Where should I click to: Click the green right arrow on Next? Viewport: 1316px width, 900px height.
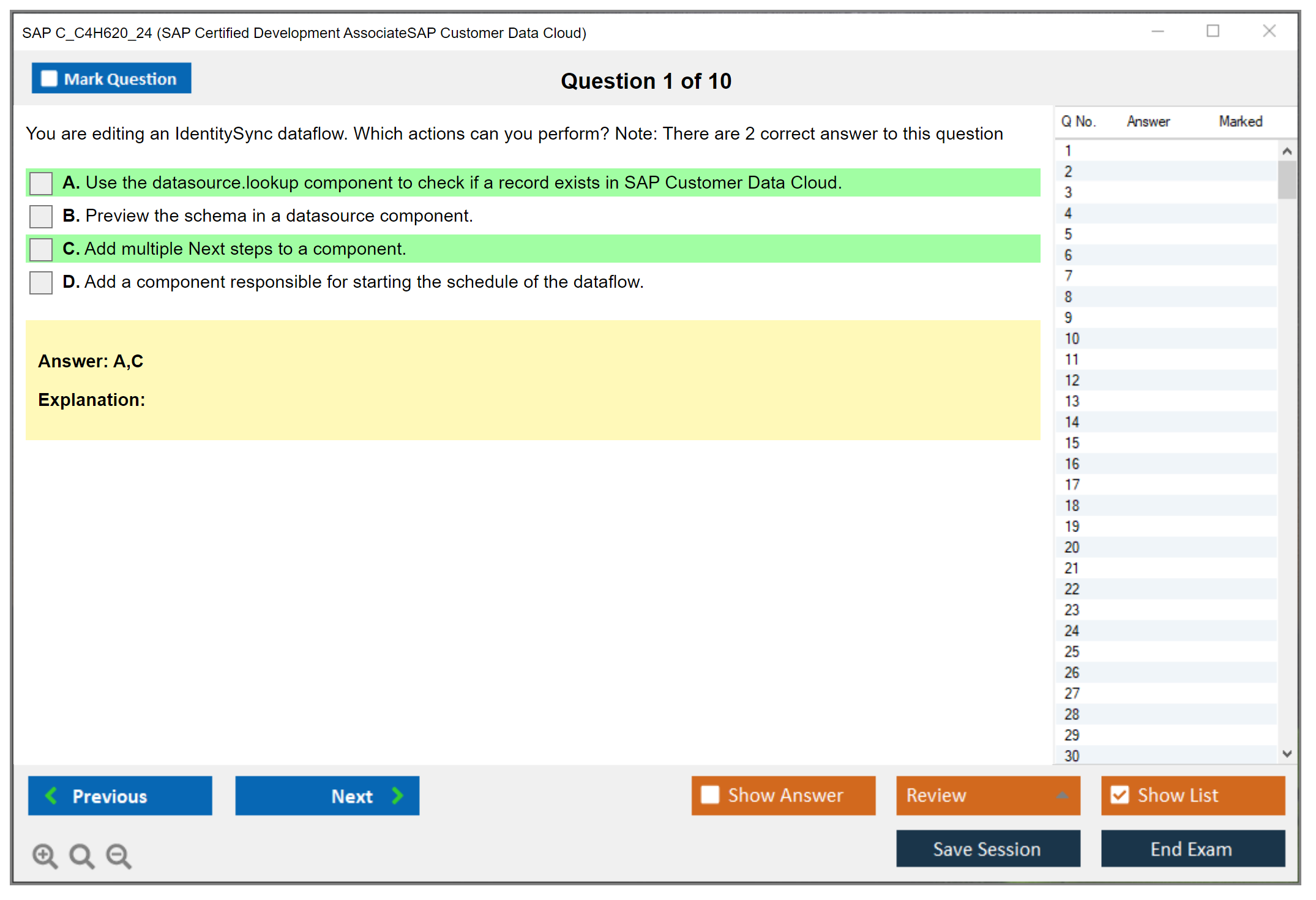(x=397, y=795)
